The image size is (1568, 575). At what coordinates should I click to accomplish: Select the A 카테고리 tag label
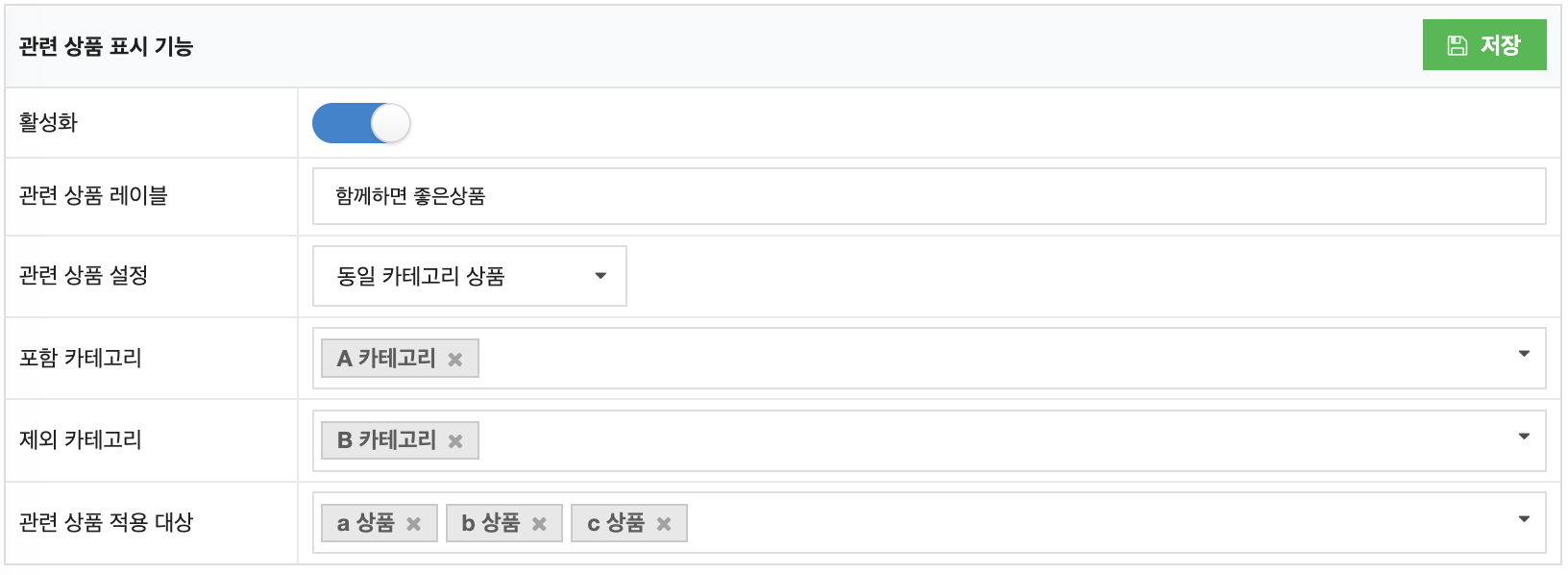(386, 359)
